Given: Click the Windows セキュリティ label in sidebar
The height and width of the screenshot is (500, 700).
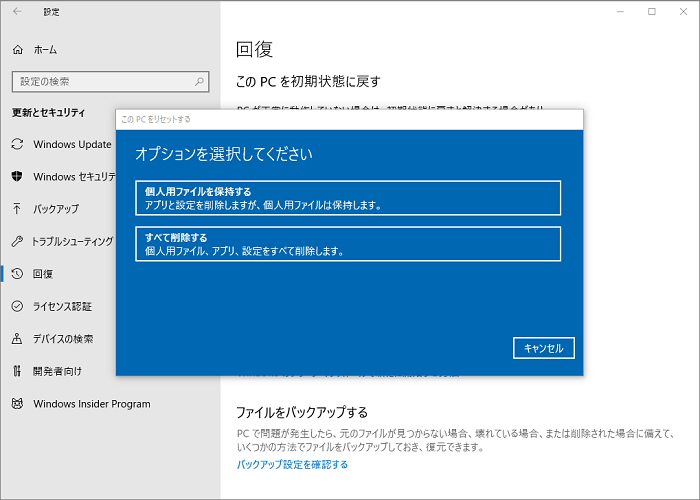Looking at the screenshot, I should (x=74, y=177).
